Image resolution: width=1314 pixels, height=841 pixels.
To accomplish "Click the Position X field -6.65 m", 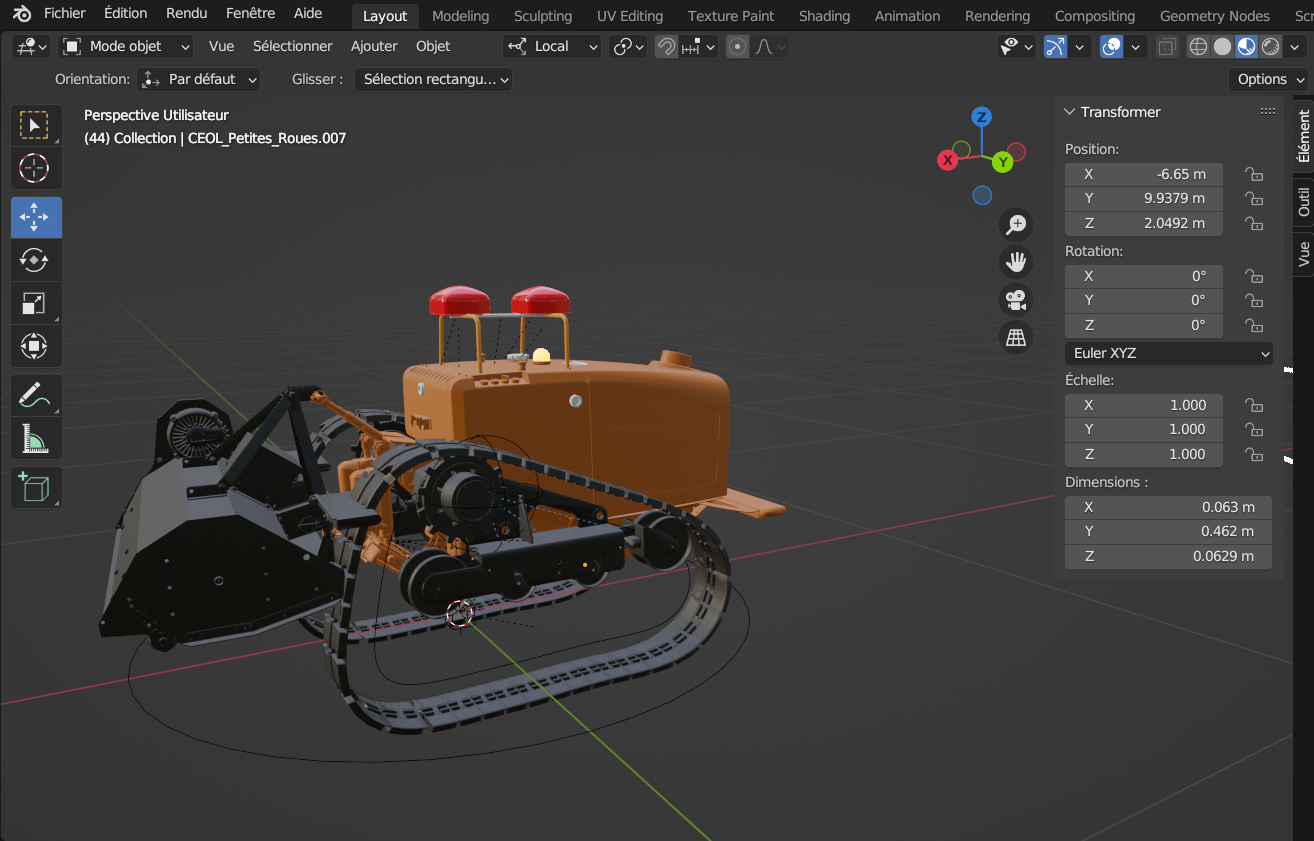I will pos(1144,174).
